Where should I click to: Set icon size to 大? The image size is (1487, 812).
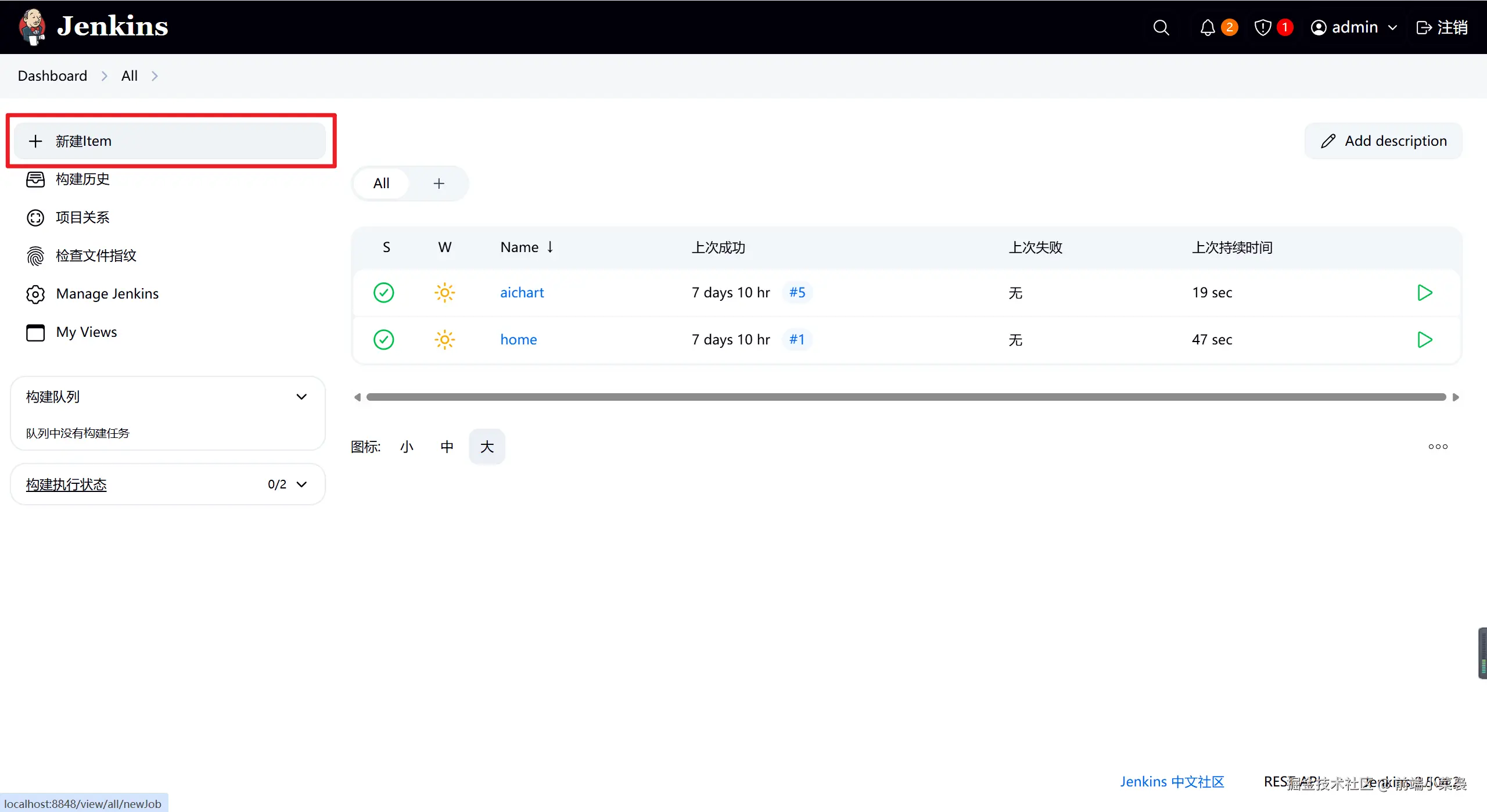tap(487, 447)
